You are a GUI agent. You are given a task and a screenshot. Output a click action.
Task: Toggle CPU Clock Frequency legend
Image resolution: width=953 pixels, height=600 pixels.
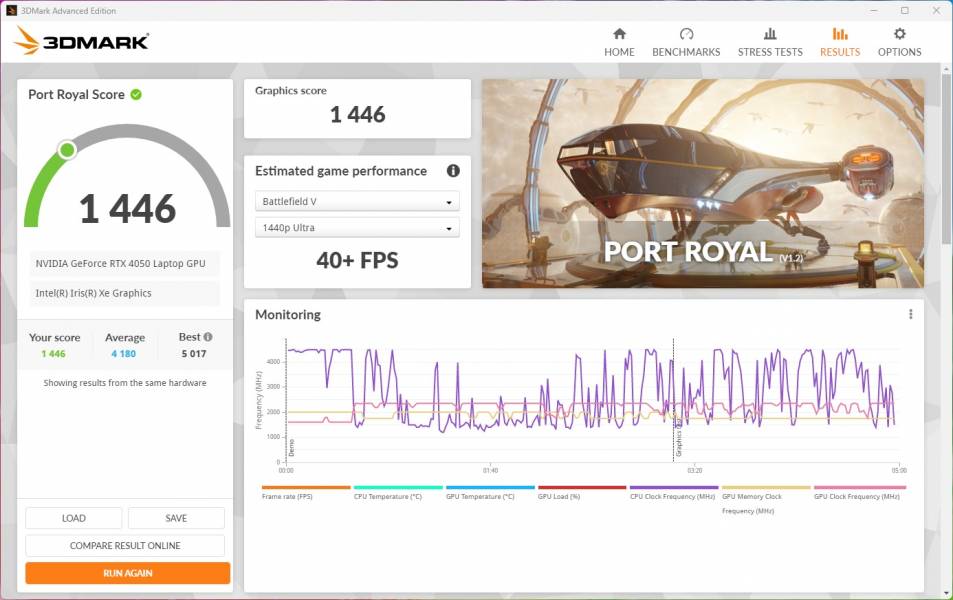tap(674, 492)
